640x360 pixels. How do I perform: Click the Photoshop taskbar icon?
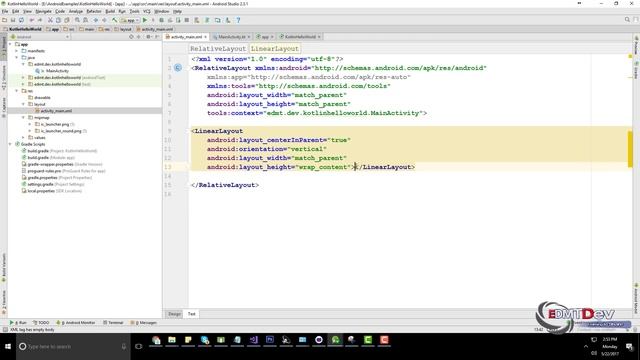click(270, 340)
